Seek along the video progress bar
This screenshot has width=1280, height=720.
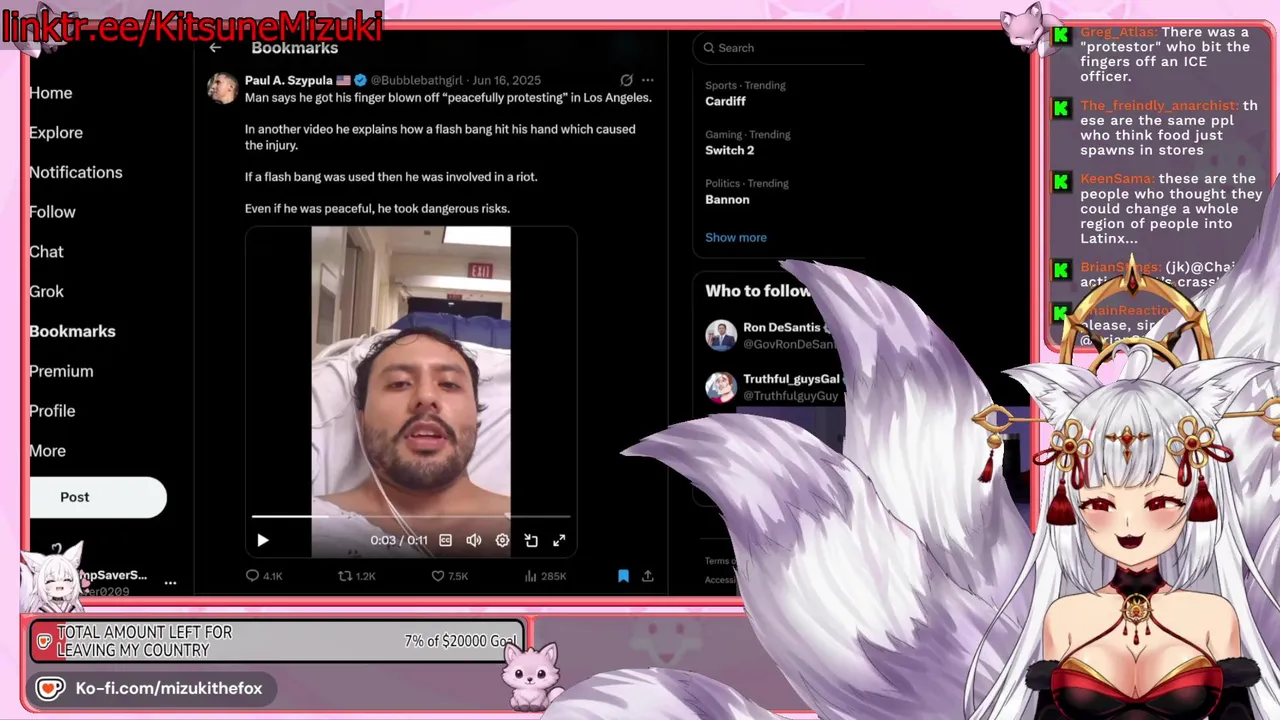tap(411, 517)
